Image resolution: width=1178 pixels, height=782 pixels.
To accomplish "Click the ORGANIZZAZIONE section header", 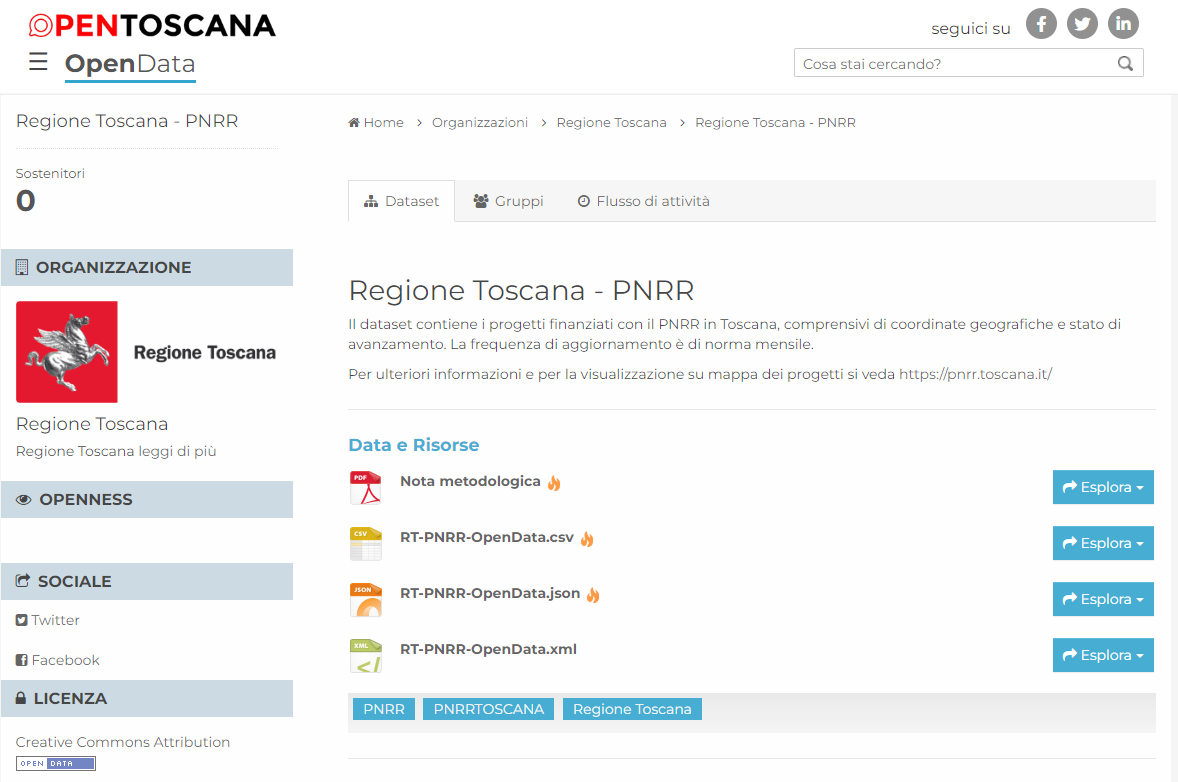I will (x=147, y=267).
